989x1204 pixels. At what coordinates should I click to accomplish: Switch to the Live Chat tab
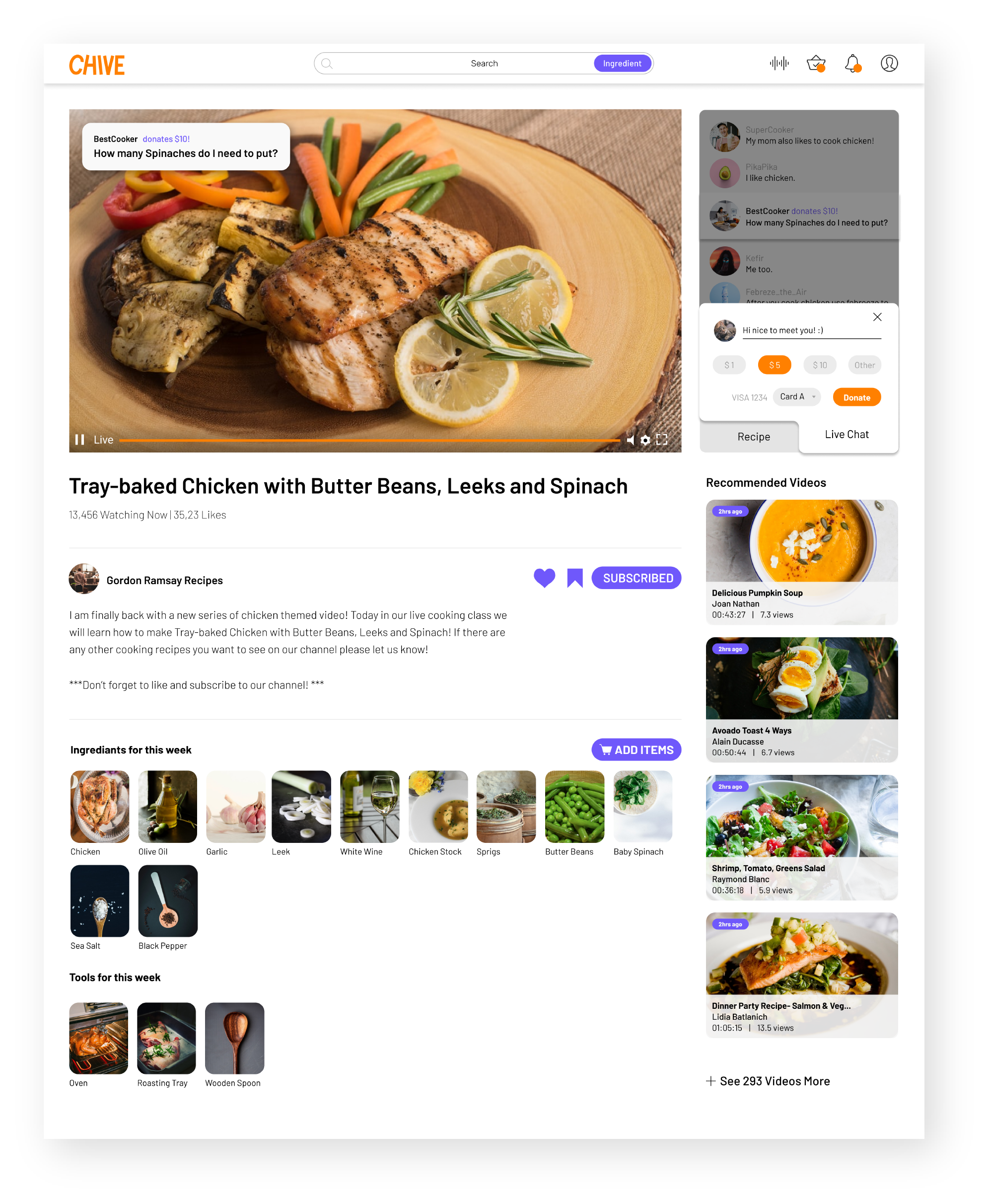tap(847, 434)
